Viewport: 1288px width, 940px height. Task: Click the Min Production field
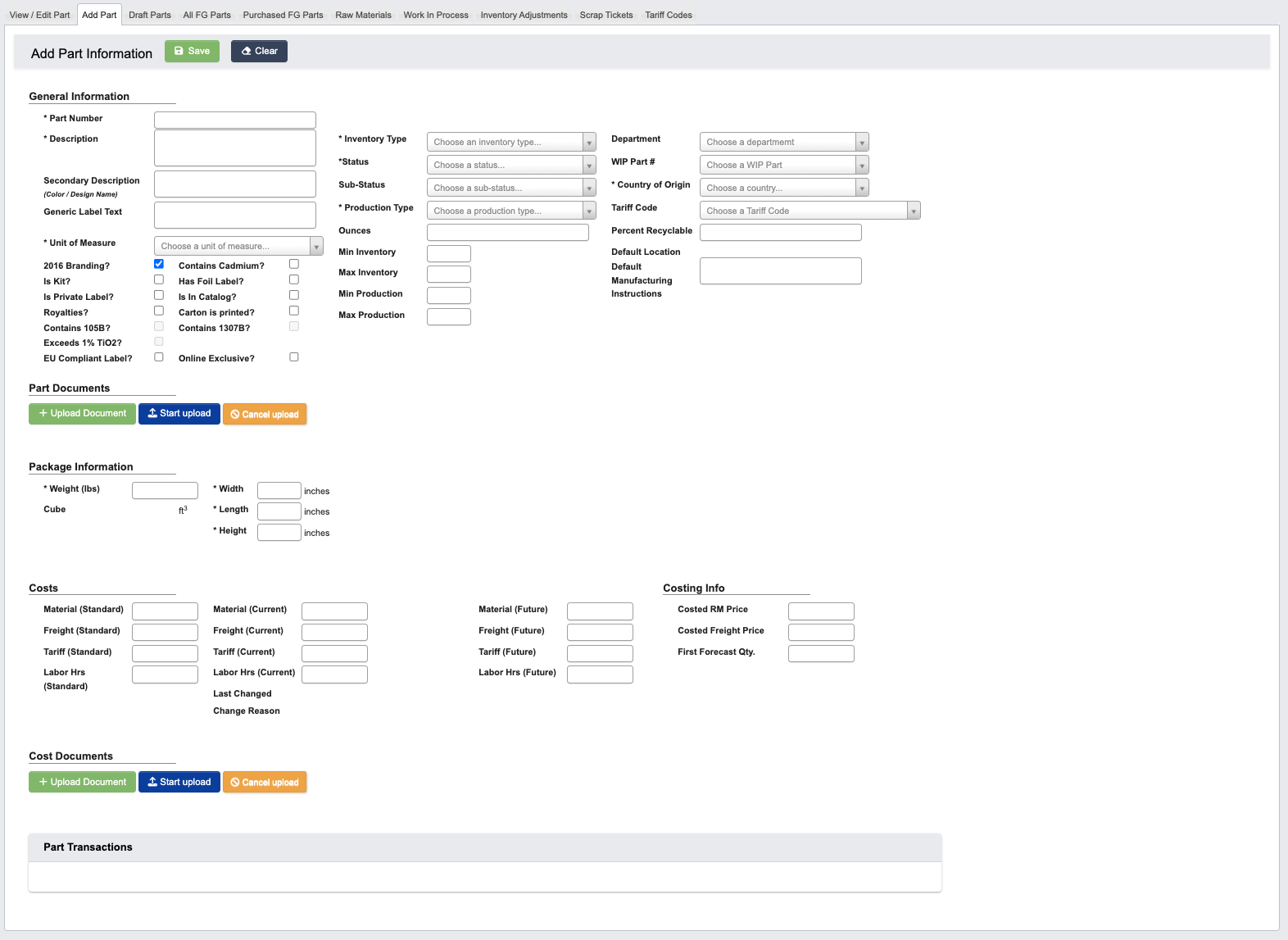pyautogui.click(x=449, y=295)
